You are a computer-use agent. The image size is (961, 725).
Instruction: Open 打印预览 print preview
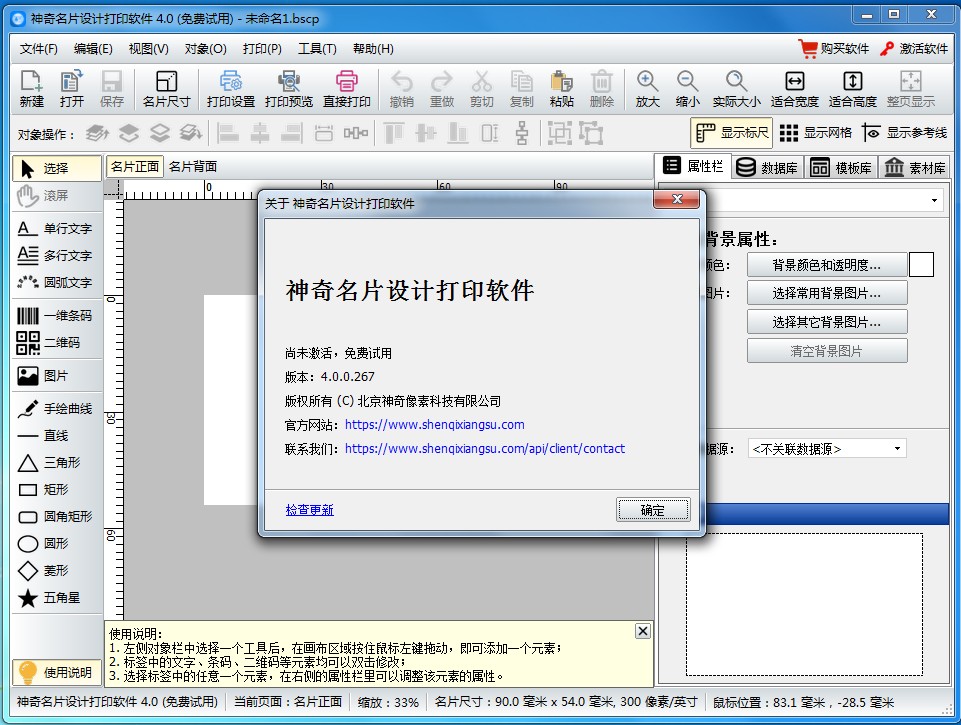coord(289,88)
